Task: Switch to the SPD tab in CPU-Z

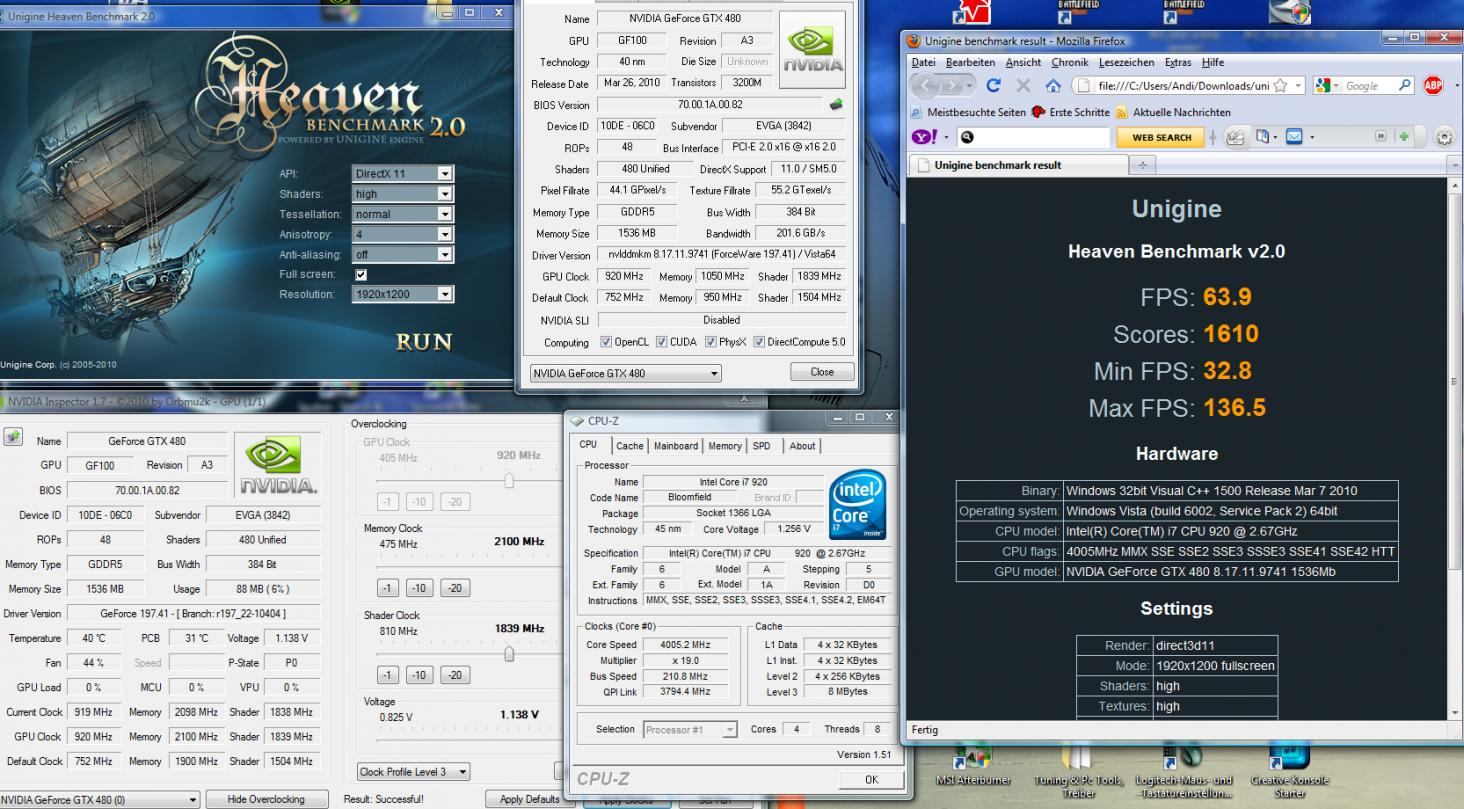Action: (764, 446)
